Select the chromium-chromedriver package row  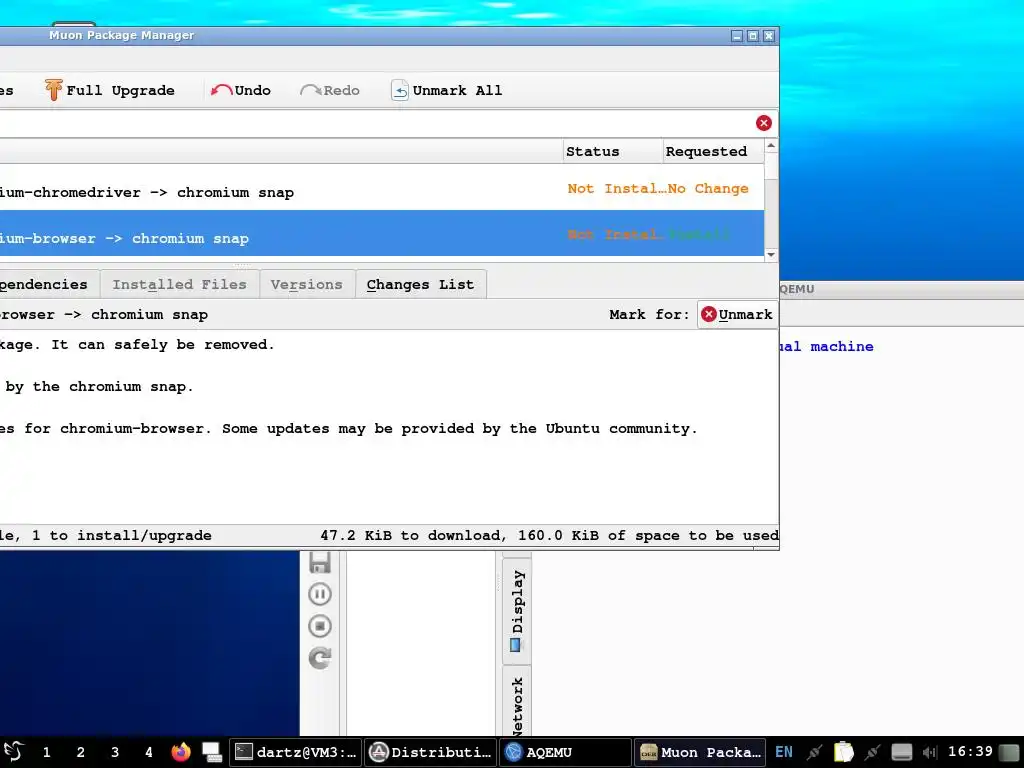381,189
